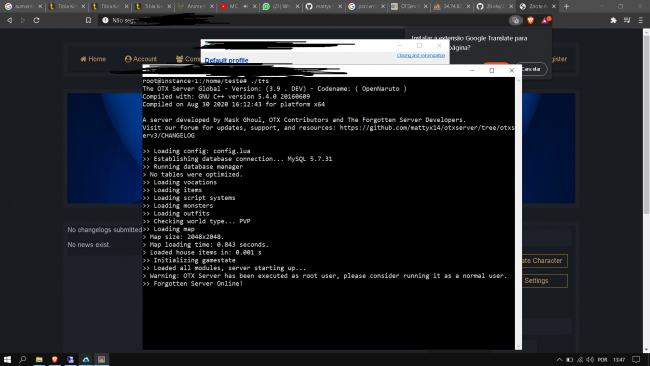Open the battery status tray icon
Image resolution: width=650 pixels, height=366 pixels.
click(570, 359)
